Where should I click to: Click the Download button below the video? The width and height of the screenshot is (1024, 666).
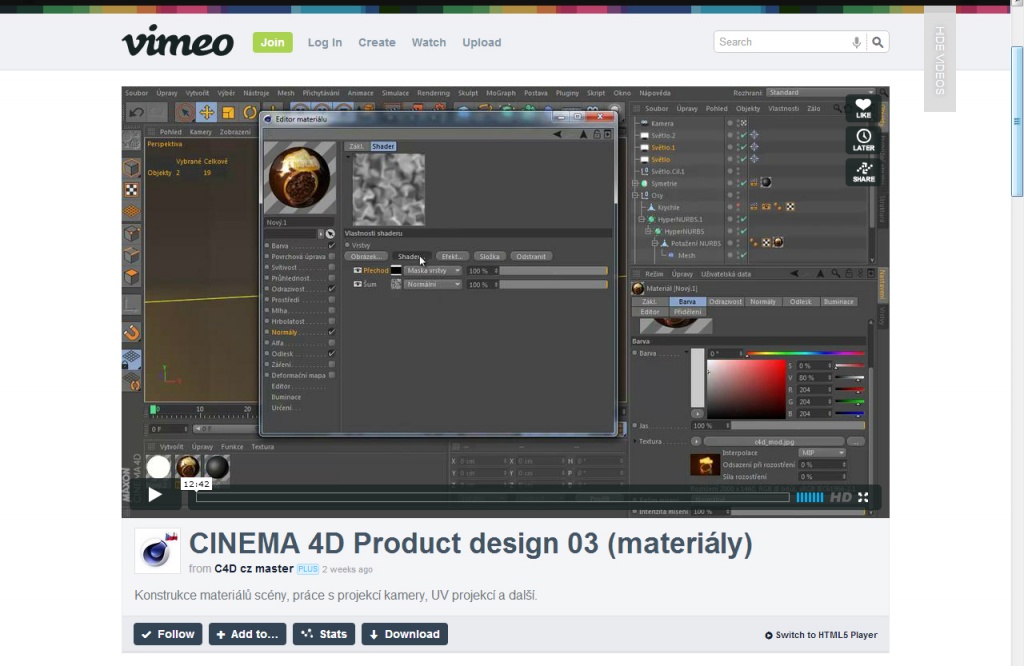[x=404, y=634]
